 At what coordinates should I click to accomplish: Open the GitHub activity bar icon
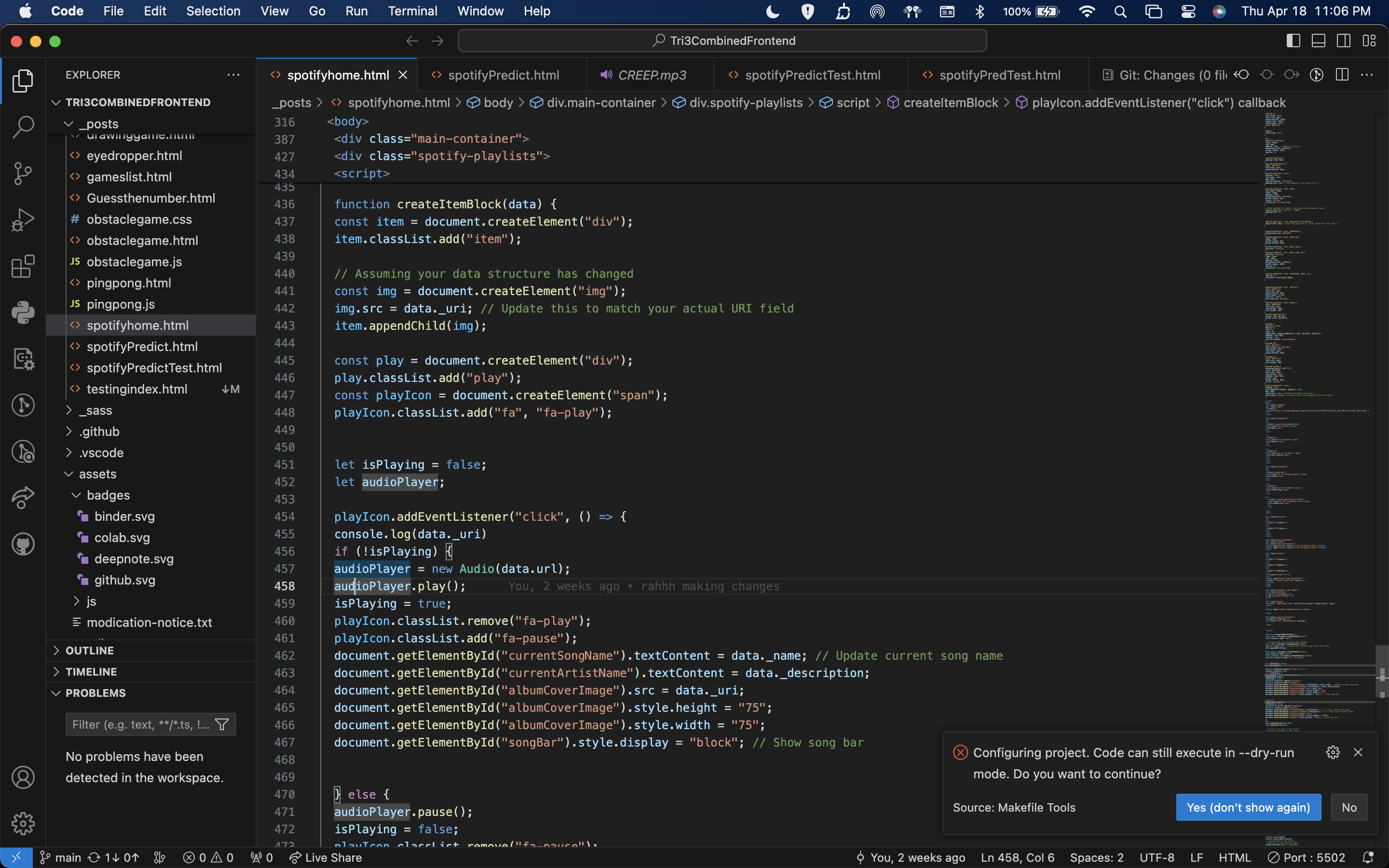(x=23, y=544)
